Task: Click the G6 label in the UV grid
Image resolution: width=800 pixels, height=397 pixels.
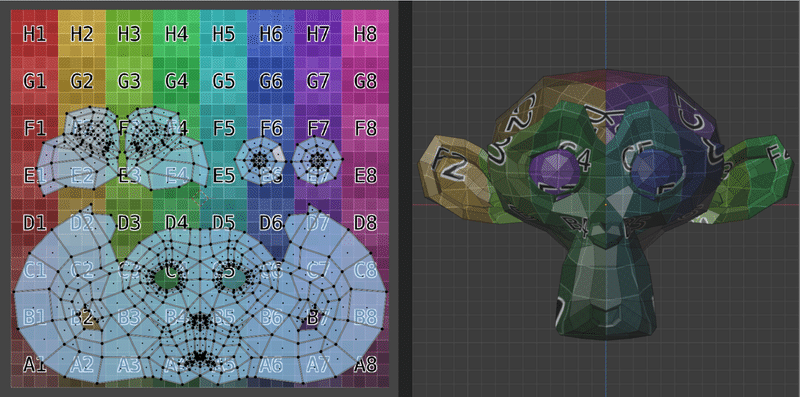Action: point(271,81)
